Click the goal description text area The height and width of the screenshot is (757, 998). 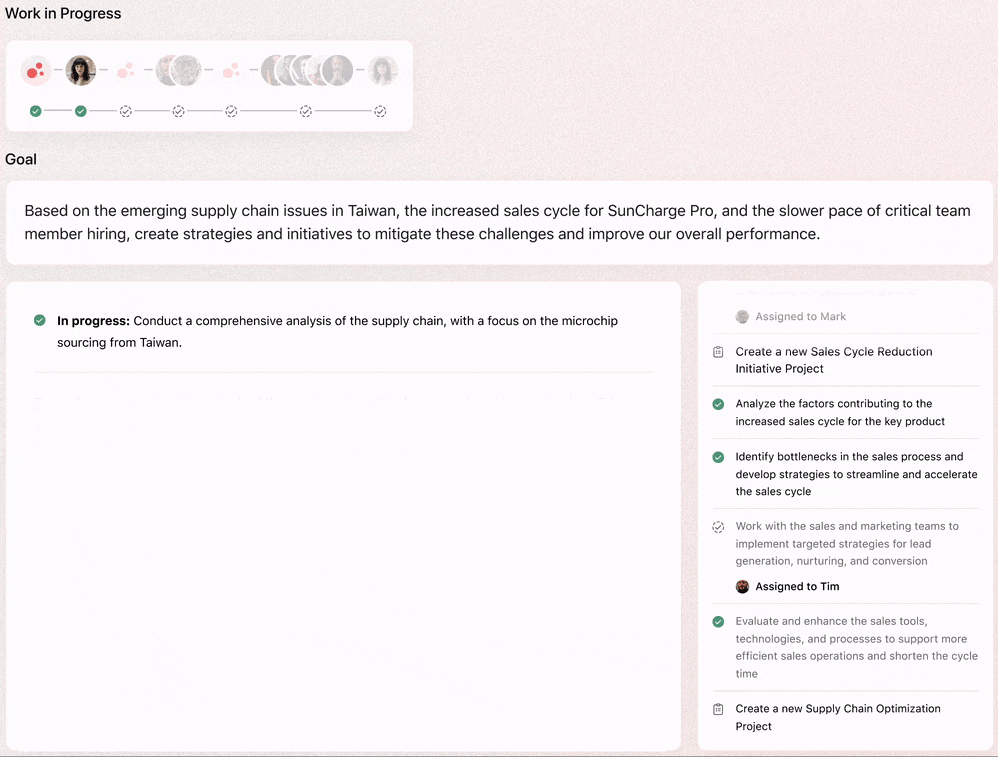(x=498, y=222)
